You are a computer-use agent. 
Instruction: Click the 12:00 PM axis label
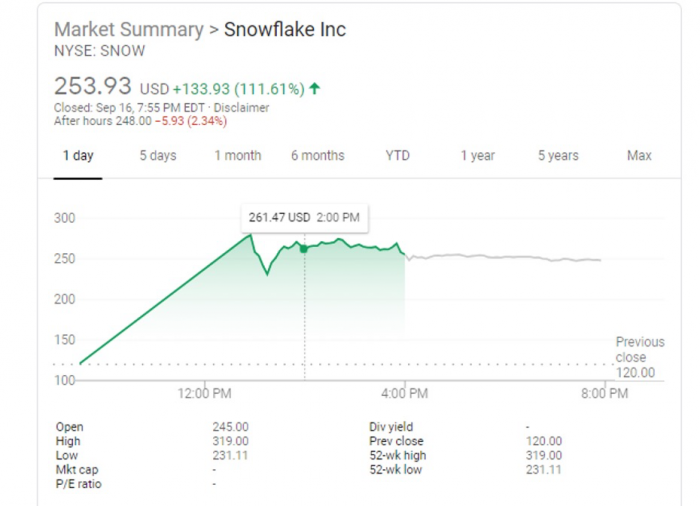click(205, 393)
